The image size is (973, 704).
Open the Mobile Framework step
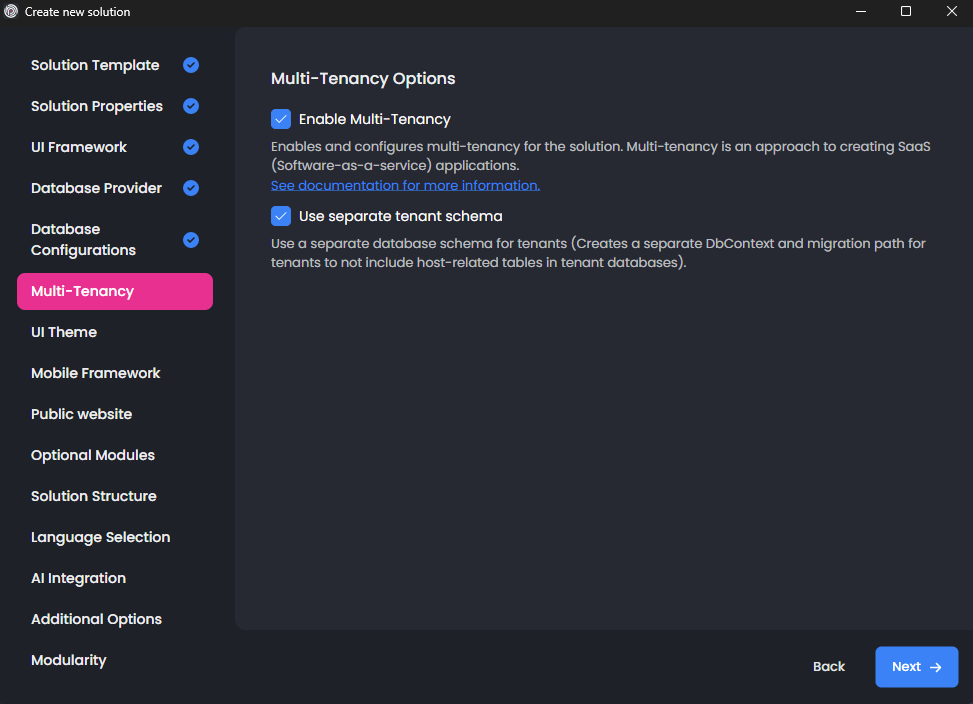point(96,373)
